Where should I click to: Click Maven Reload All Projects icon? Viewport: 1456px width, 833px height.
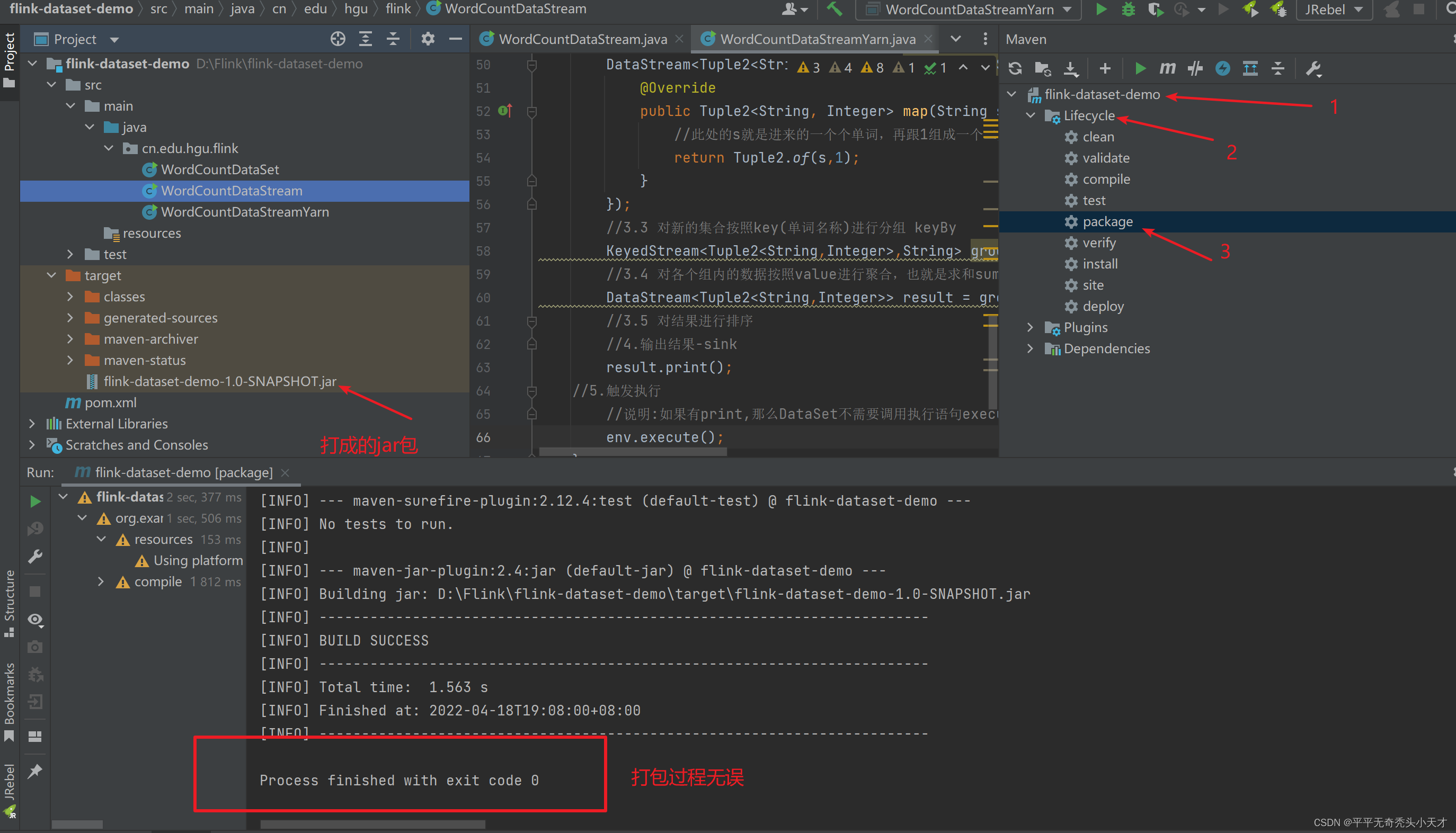pyautogui.click(x=1015, y=69)
